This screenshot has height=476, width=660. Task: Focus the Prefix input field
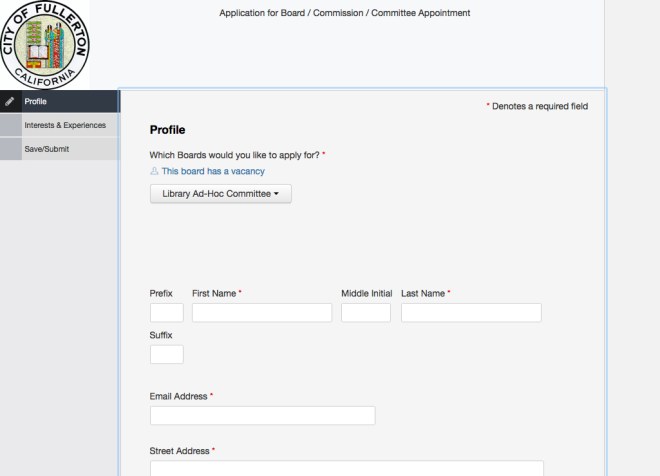(167, 313)
